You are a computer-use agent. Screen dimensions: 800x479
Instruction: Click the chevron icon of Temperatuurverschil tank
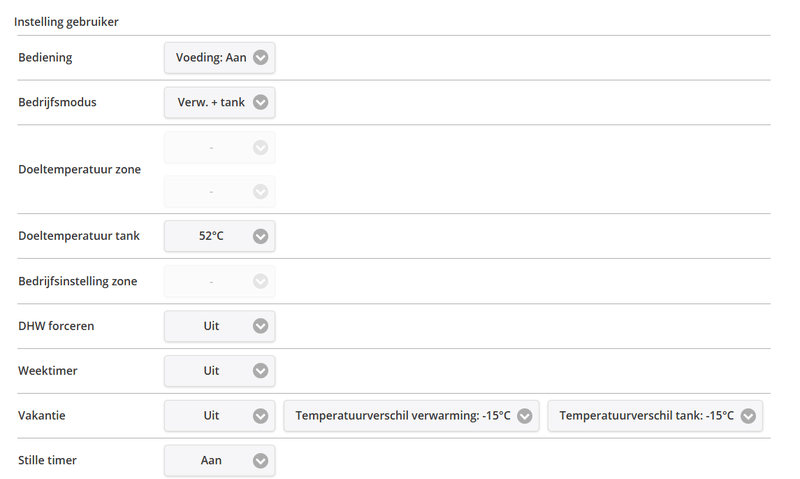click(x=748, y=416)
